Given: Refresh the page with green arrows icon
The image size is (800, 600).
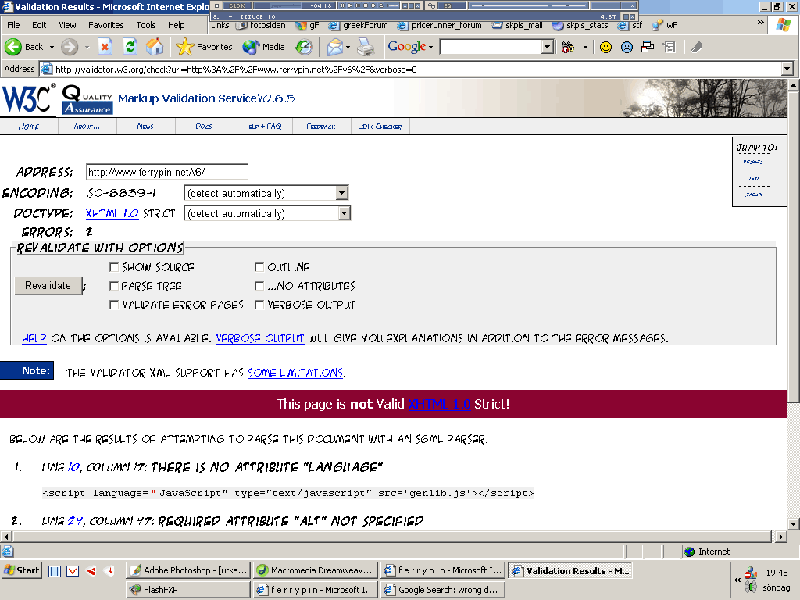Looking at the screenshot, I should coord(131,47).
